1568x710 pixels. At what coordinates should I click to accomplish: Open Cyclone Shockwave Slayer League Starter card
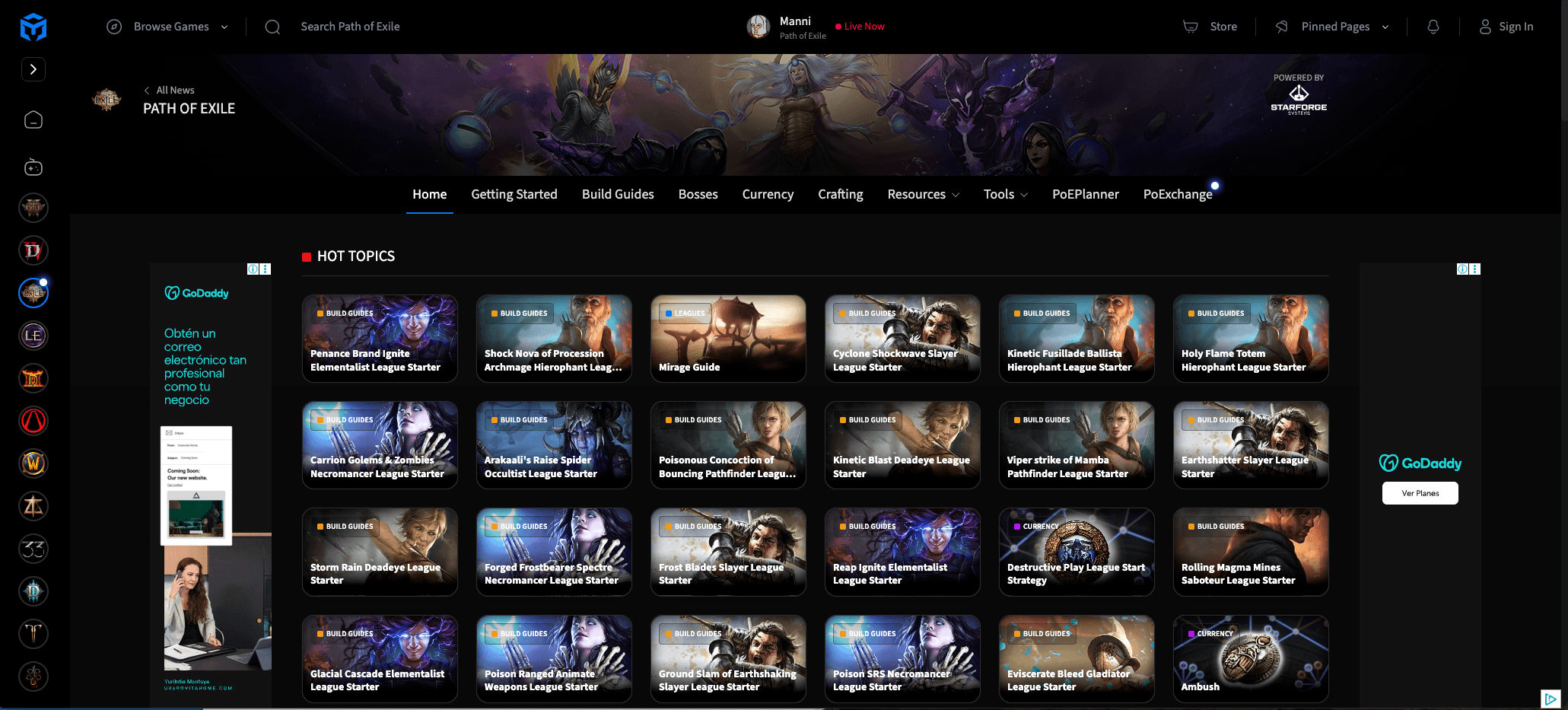(902, 339)
